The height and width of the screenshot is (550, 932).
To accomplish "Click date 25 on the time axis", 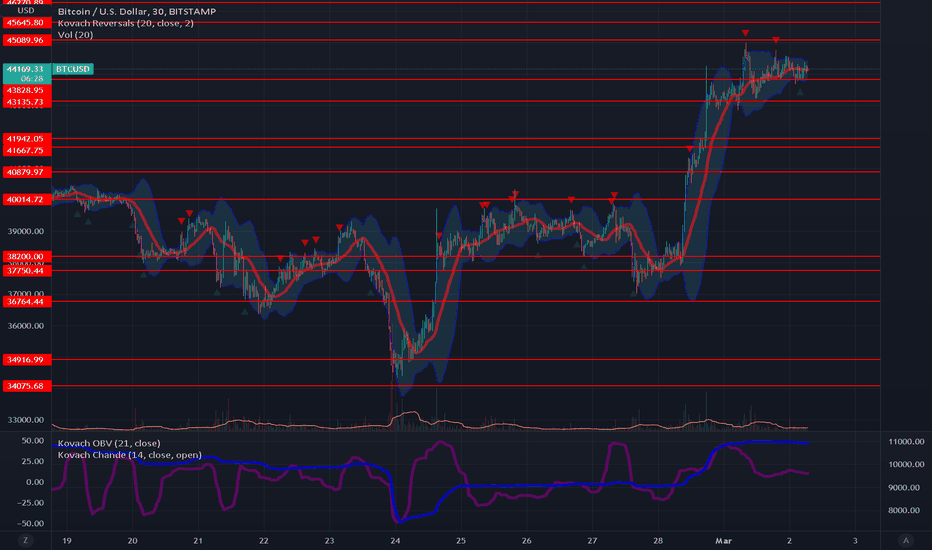I will pyautogui.click(x=461, y=540).
